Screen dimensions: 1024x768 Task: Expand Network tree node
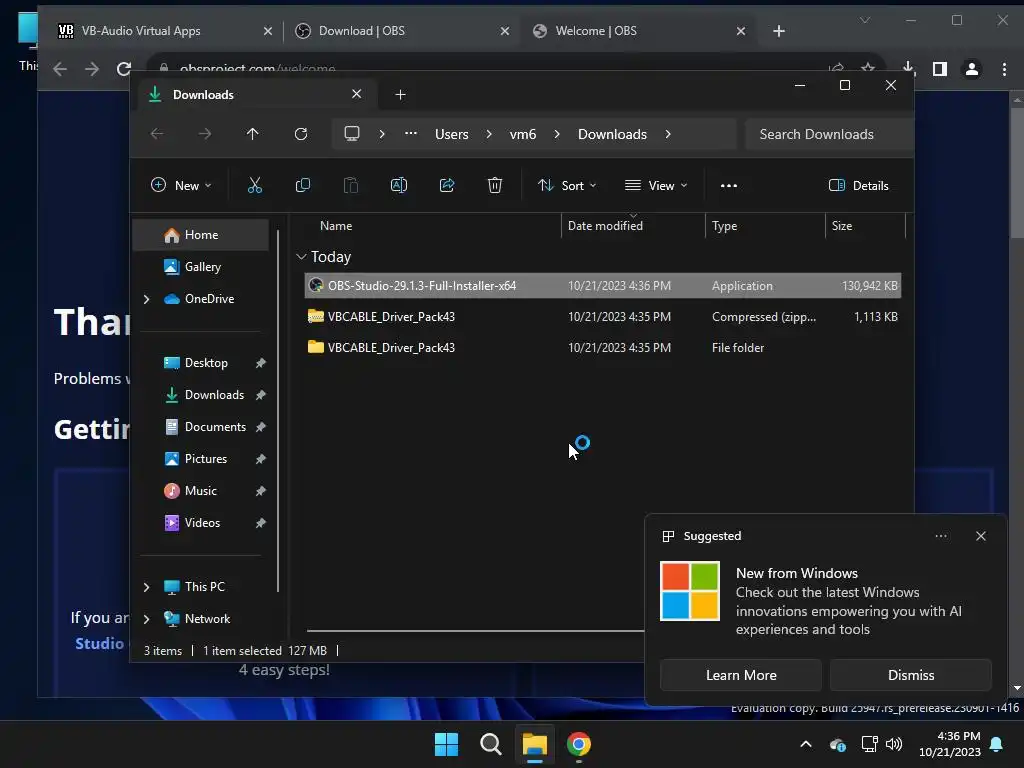click(x=146, y=619)
